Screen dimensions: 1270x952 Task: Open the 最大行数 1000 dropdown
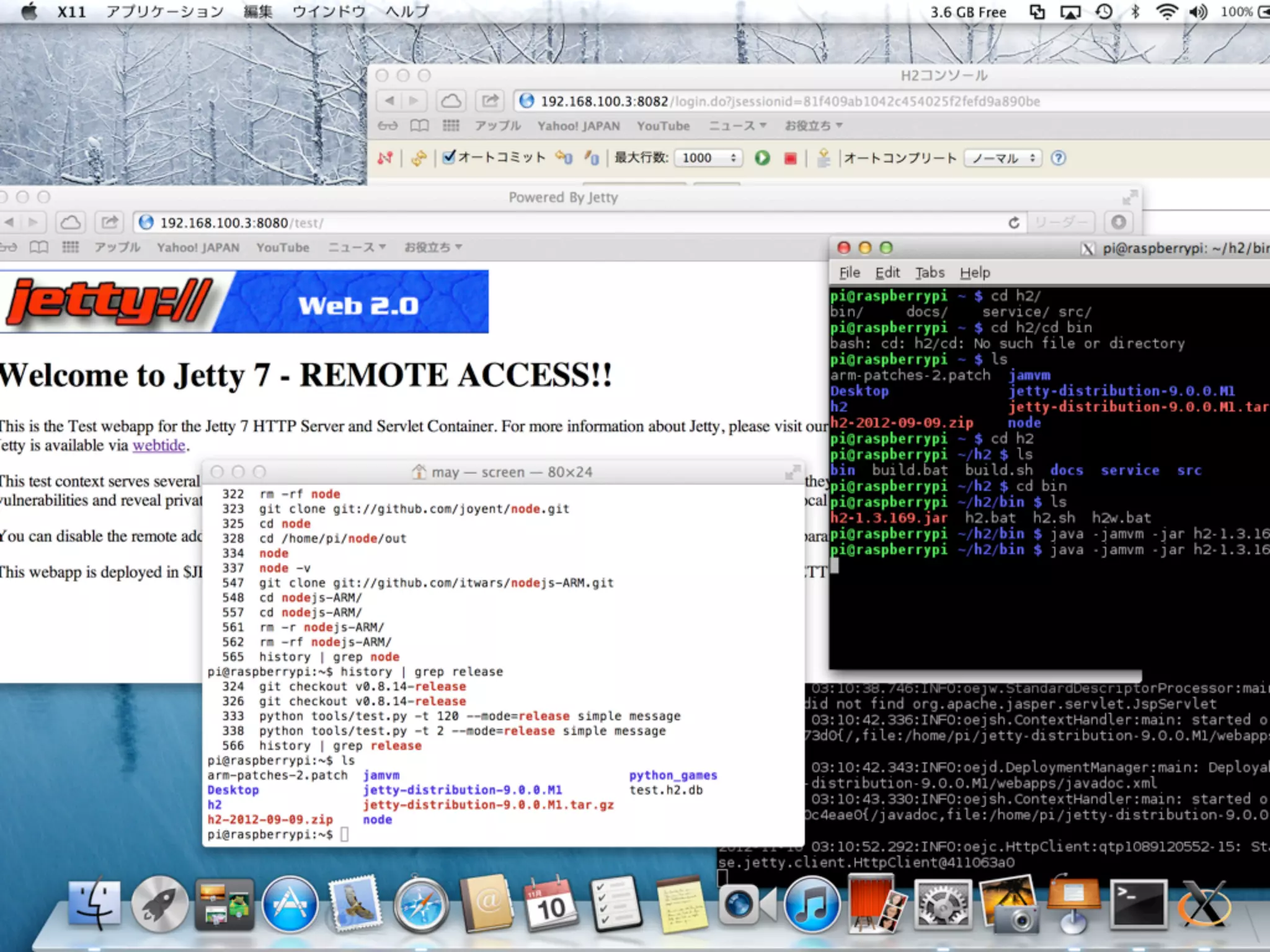click(x=709, y=158)
